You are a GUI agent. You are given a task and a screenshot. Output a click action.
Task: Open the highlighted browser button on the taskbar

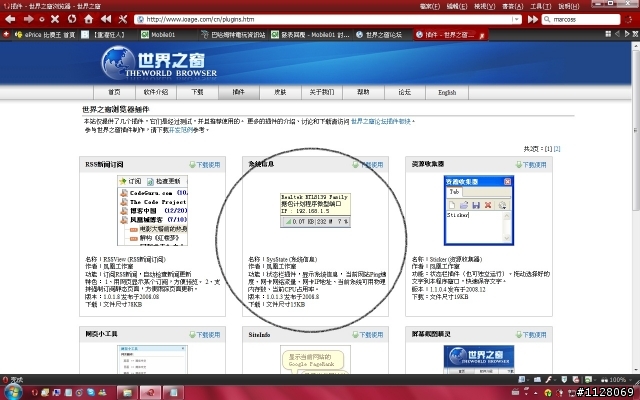[150, 393]
